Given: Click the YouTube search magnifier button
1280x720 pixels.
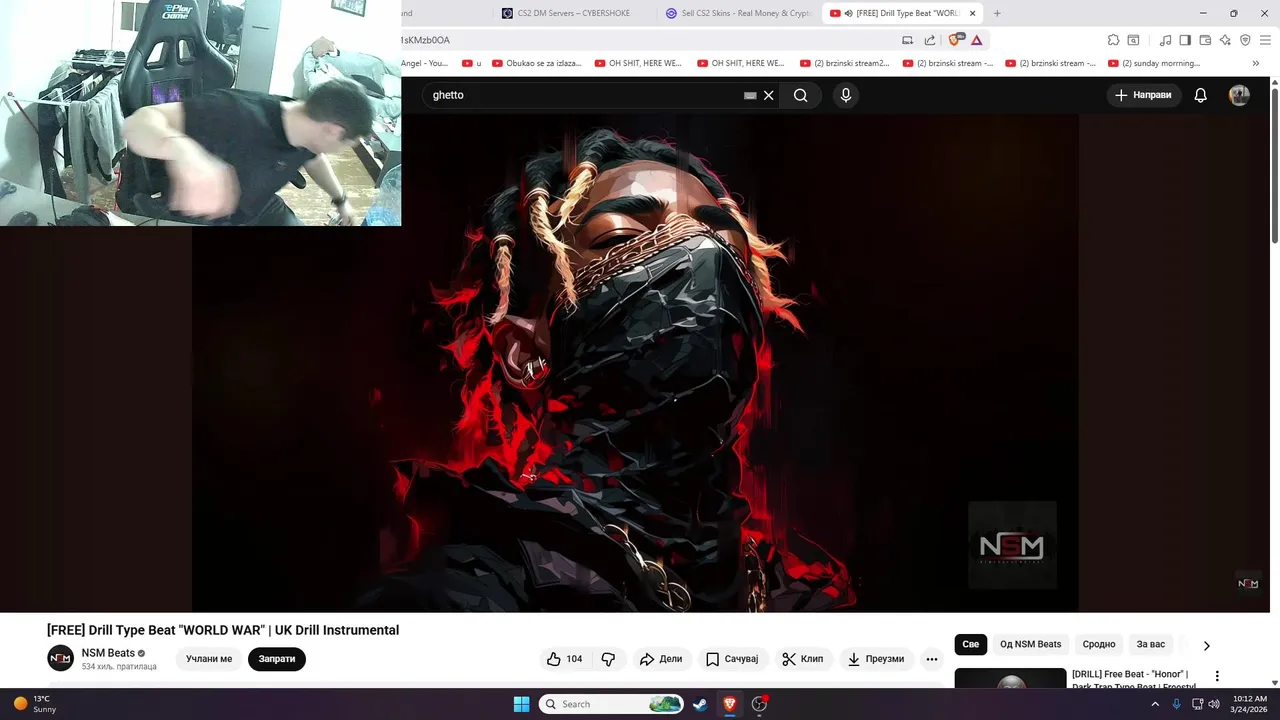Looking at the screenshot, I should 800,95.
